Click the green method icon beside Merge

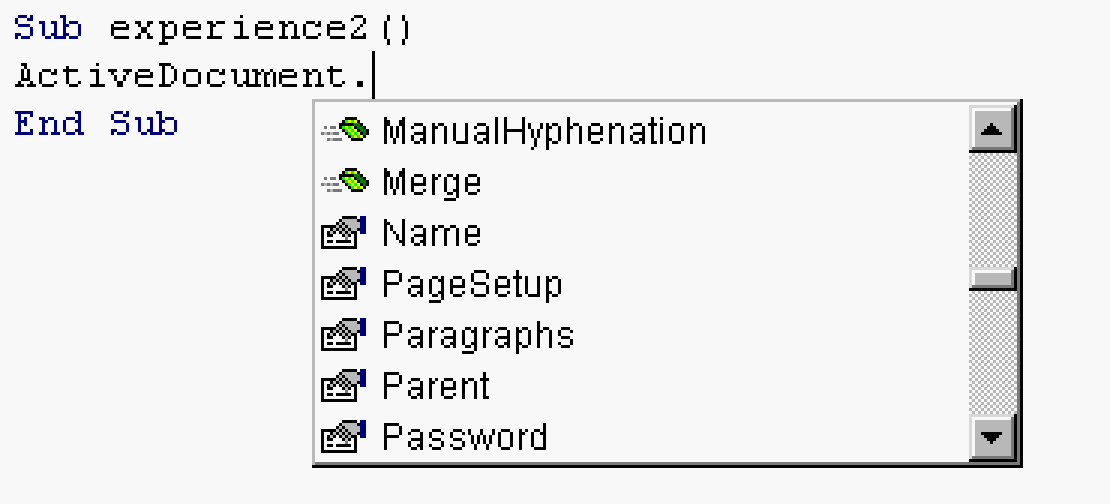(x=345, y=181)
